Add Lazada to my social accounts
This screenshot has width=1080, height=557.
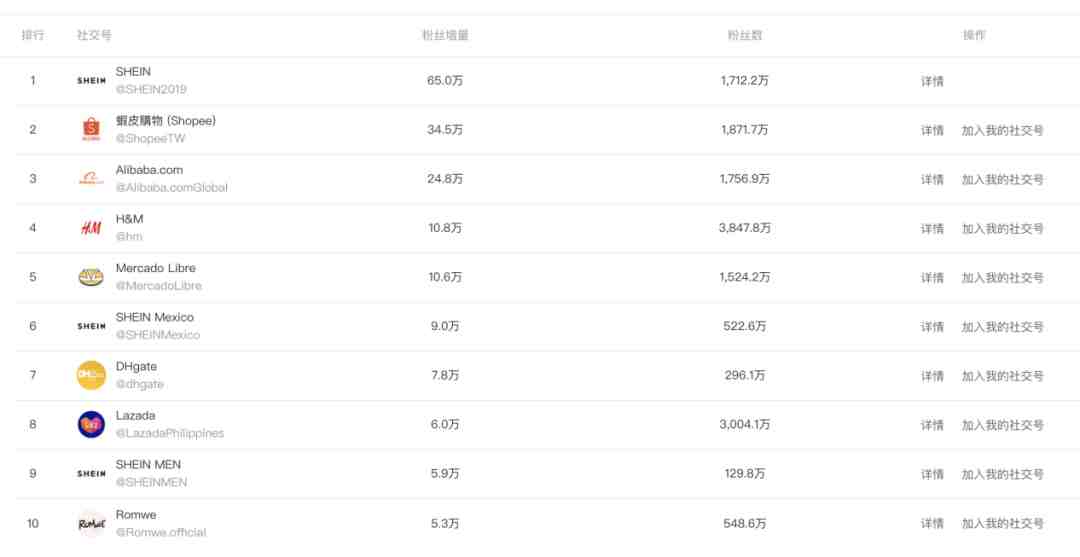click(1002, 425)
